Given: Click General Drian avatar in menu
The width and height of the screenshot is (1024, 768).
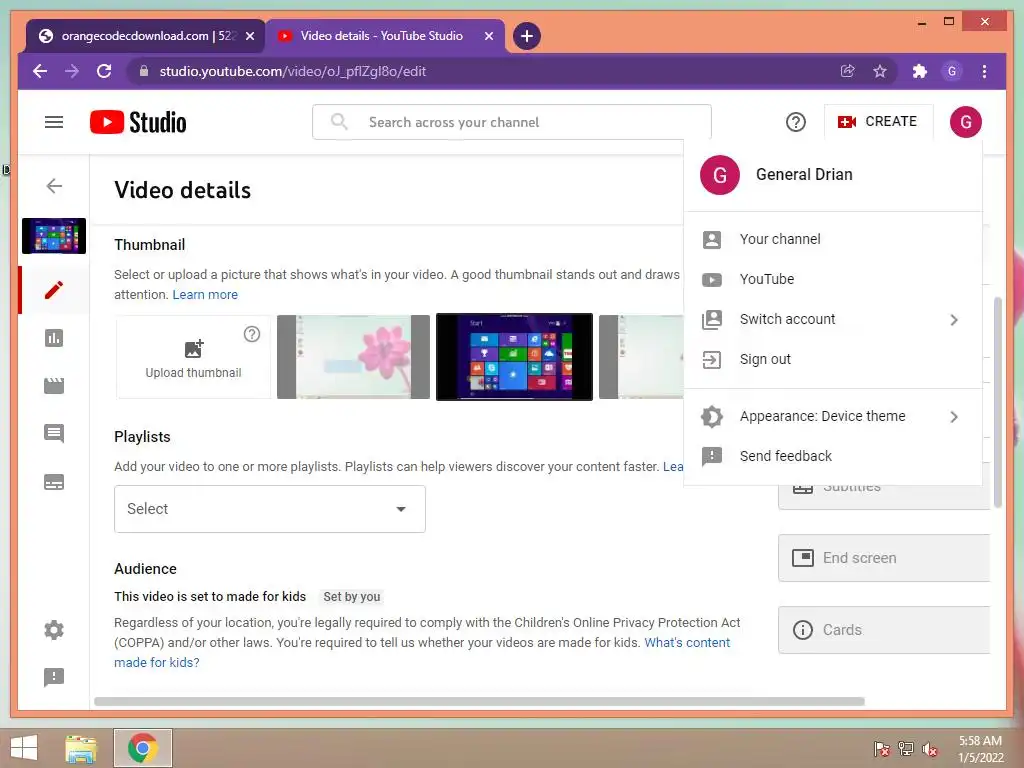Looking at the screenshot, I should click(720, 175).
